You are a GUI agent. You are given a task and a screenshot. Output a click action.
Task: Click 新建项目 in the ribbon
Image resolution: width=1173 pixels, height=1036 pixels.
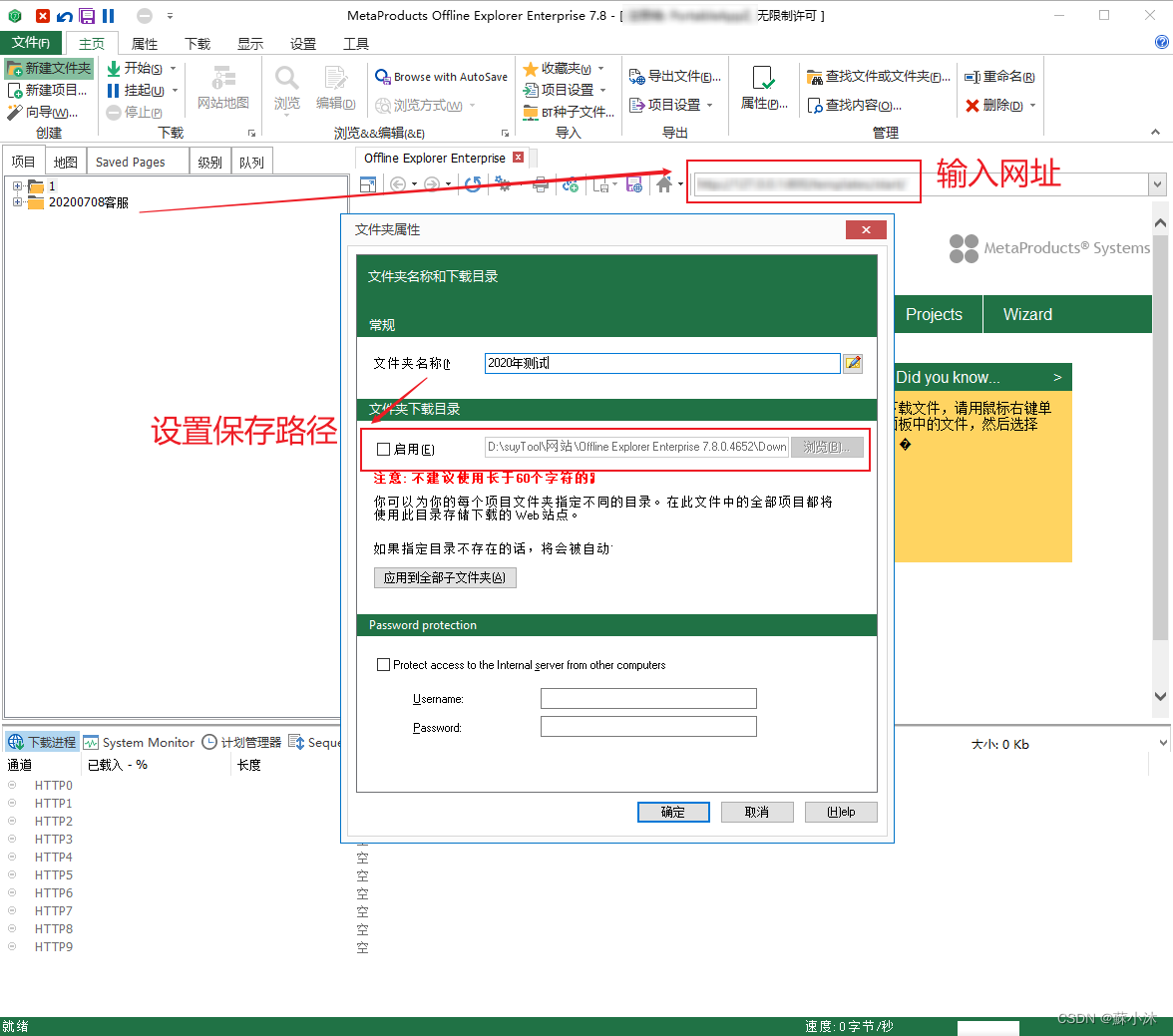pyautogui.click(x=48, y=90)
